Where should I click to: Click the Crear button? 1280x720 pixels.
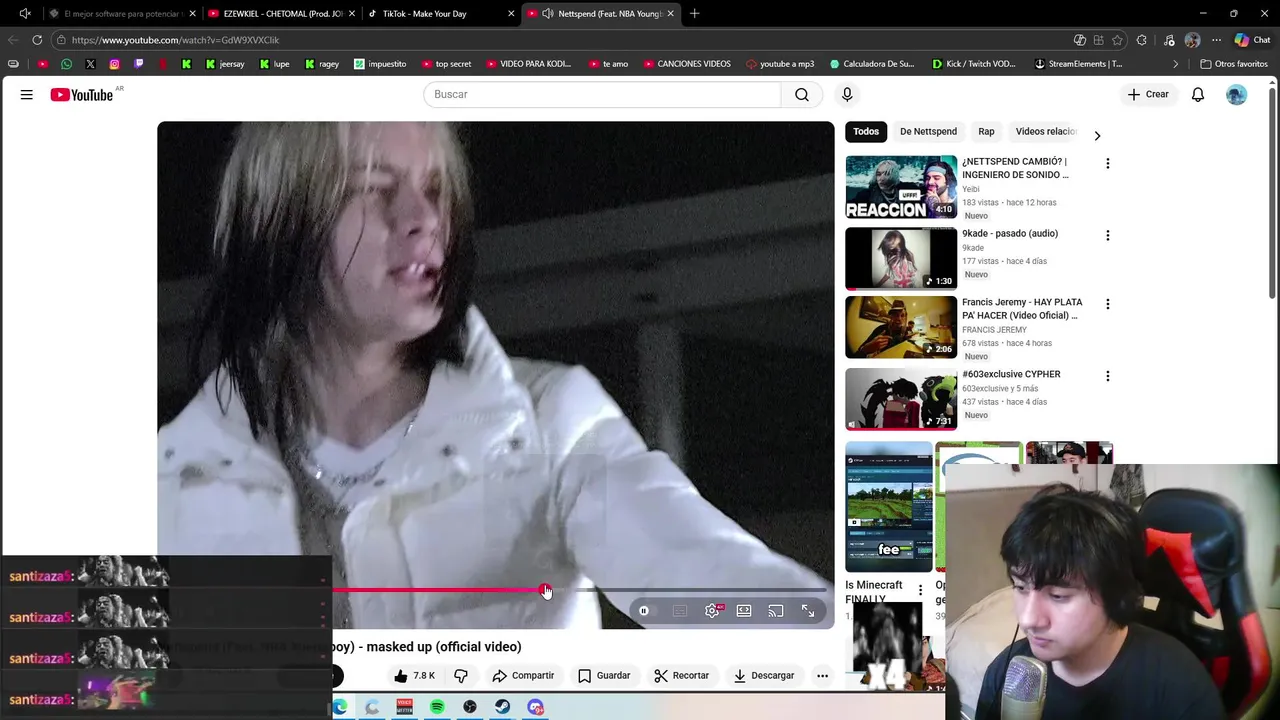coord(1148,94)
